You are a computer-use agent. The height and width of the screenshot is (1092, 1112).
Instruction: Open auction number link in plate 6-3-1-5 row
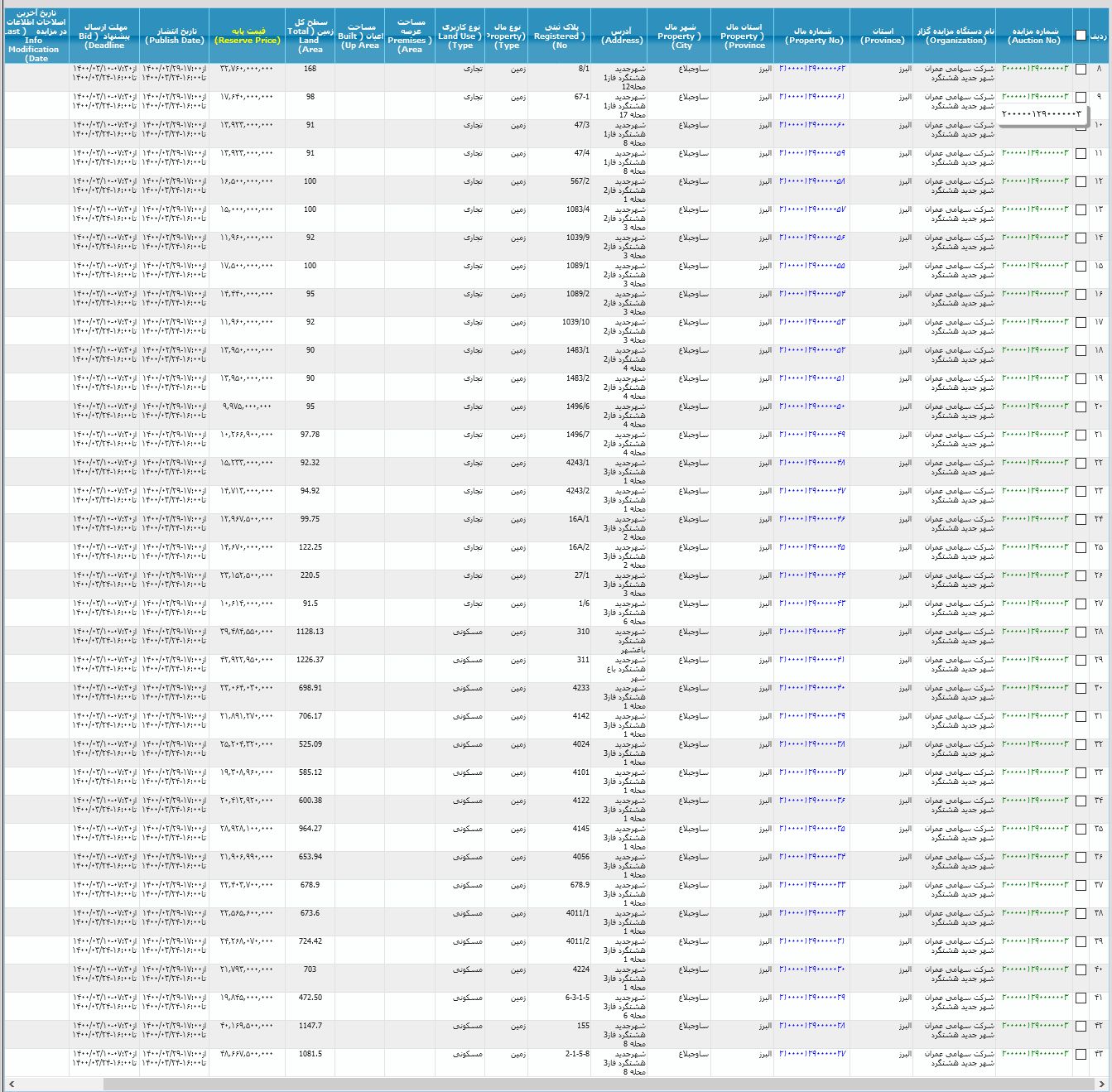point(1035,998)
